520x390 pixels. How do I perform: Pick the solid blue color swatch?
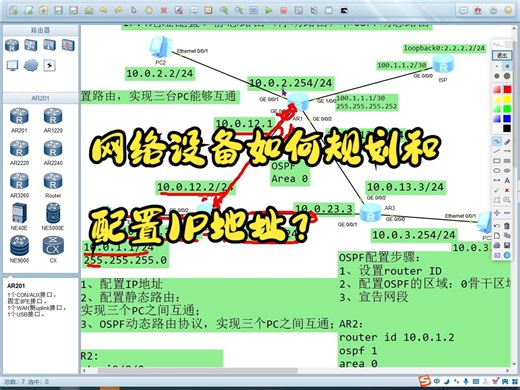click(x=507, y=118)
